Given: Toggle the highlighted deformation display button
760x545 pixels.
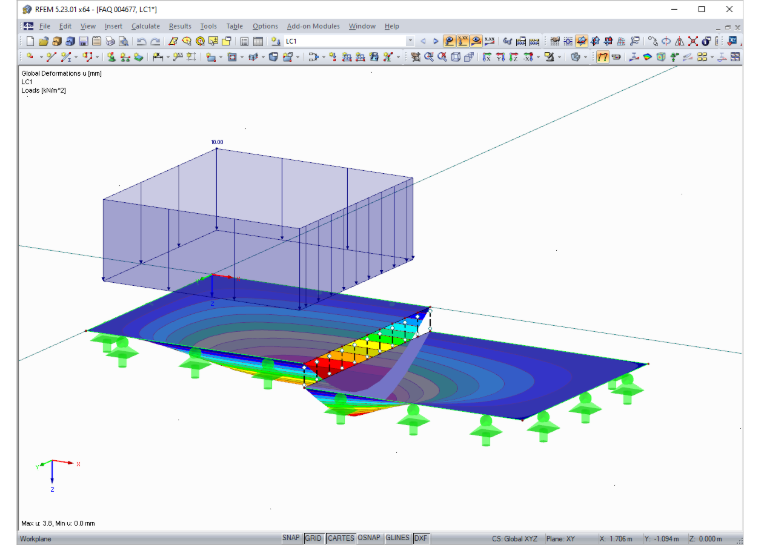Looking at the screenshot, I should click(603, 57).
